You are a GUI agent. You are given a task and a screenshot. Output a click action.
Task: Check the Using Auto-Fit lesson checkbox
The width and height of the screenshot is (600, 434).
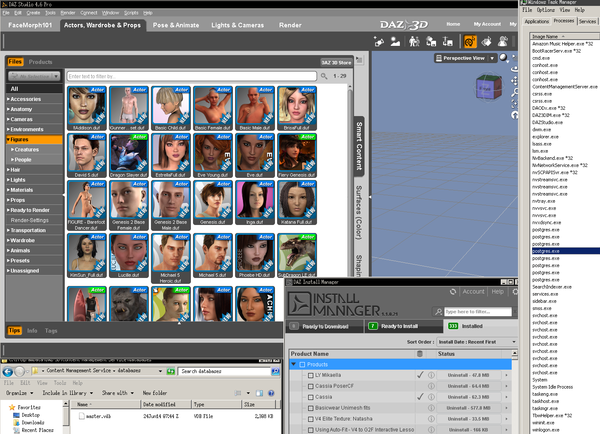pos(311,430)
